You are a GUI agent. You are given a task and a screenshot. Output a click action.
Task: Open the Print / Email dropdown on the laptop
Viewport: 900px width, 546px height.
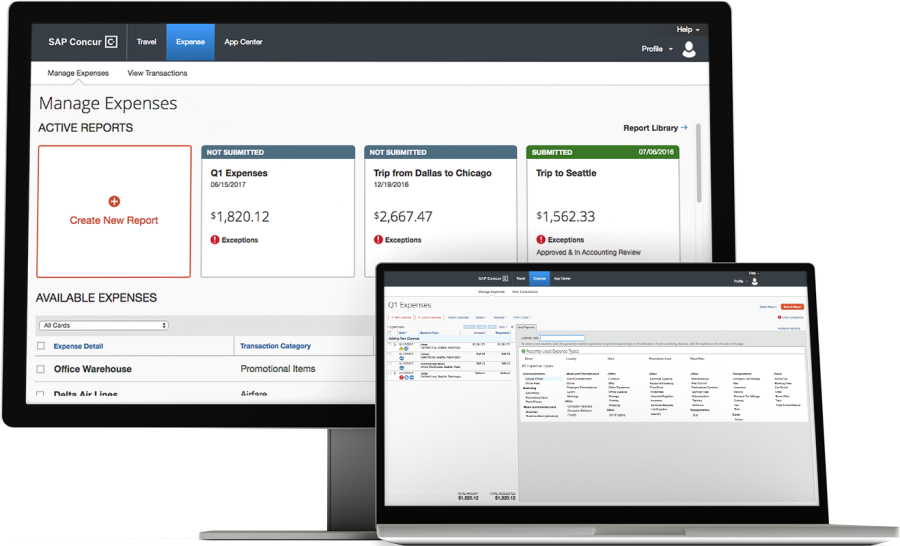coord(522,317)
